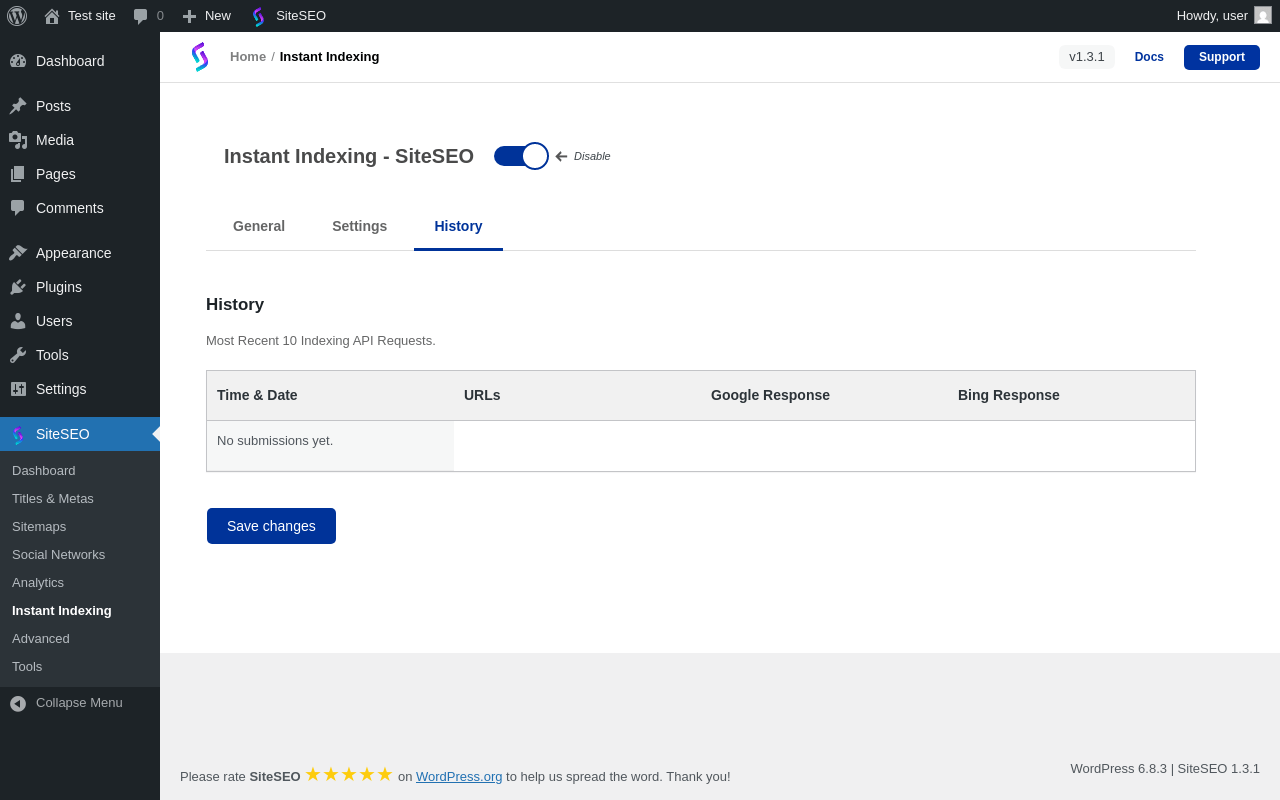Click the Media icon in sidebar
The image size is (1280, 800).
[x=18, y=140]
